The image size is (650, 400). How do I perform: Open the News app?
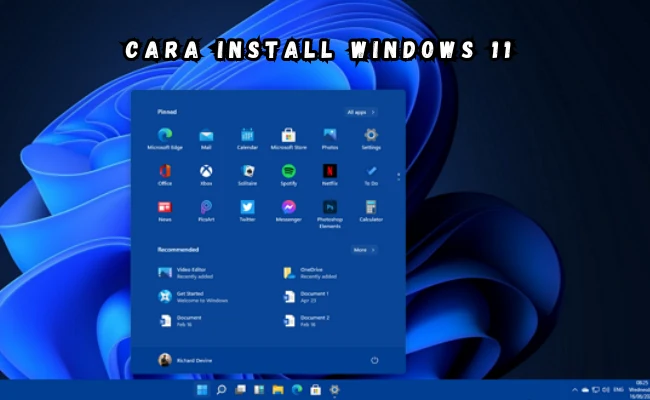pyautogui.click(x=165, y=211)
